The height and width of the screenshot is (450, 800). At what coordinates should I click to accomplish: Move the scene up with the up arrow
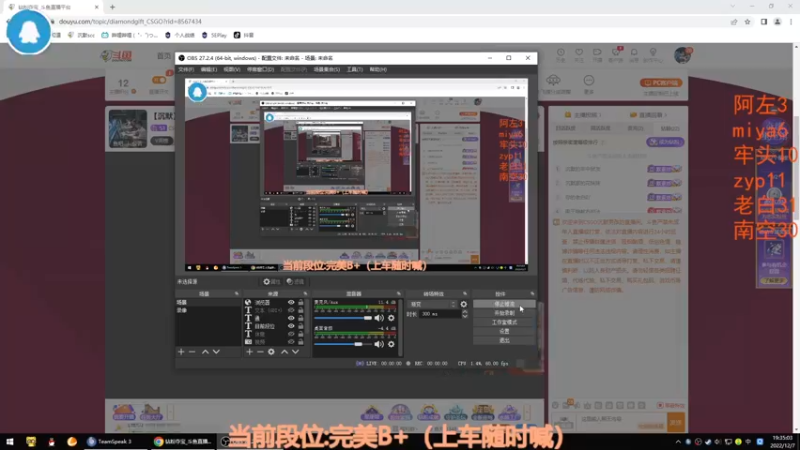(x=205, y=352)
